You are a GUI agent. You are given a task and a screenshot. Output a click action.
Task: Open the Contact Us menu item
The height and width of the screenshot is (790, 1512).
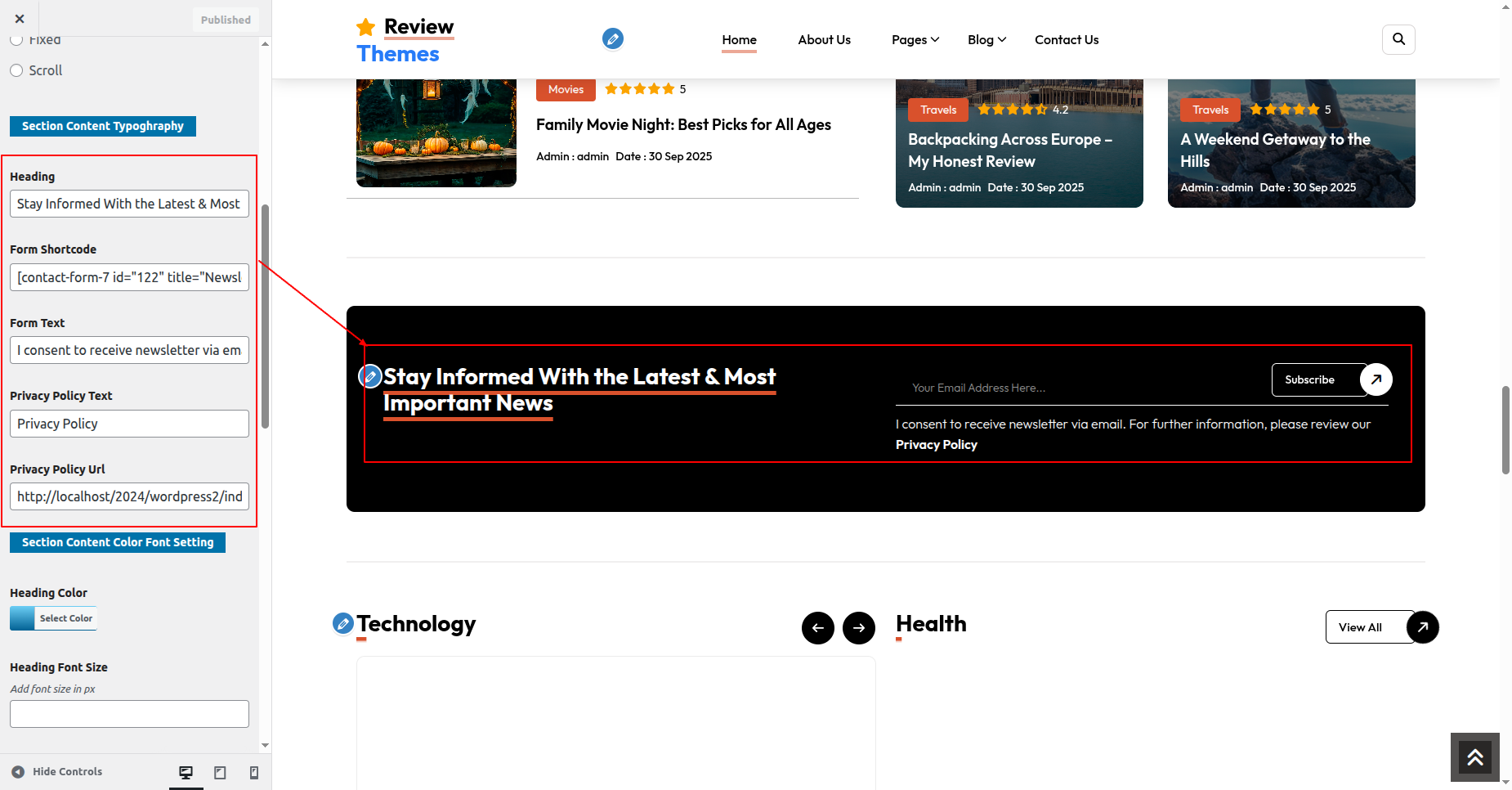pos(1066,40)
